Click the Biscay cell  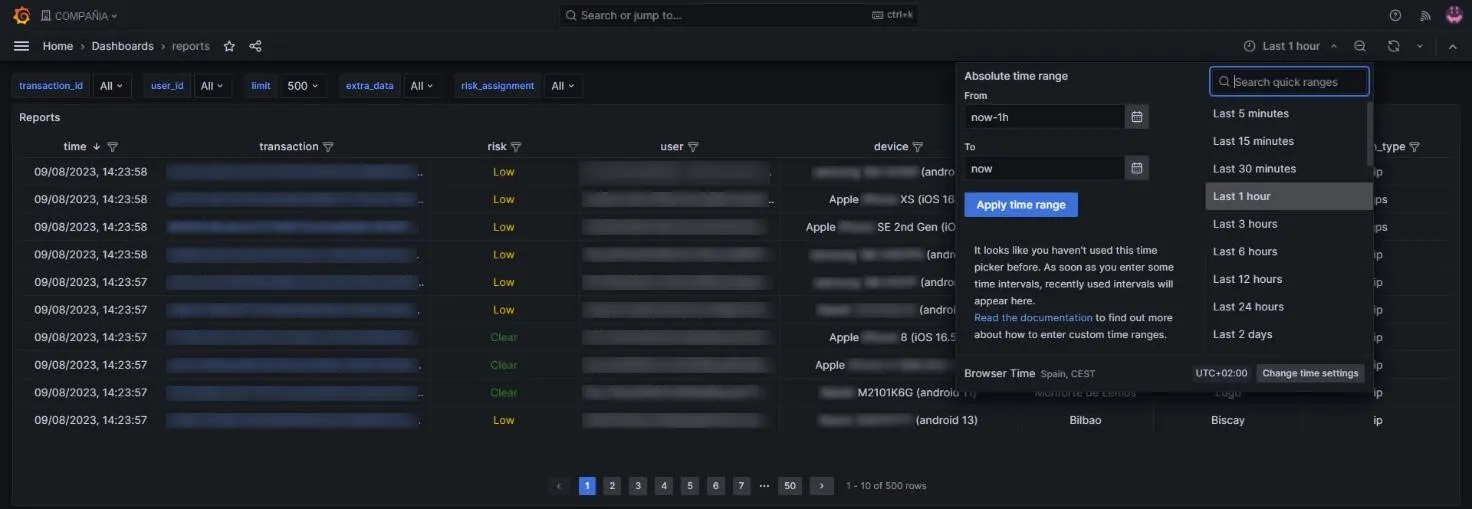[x=1228, y=420]
